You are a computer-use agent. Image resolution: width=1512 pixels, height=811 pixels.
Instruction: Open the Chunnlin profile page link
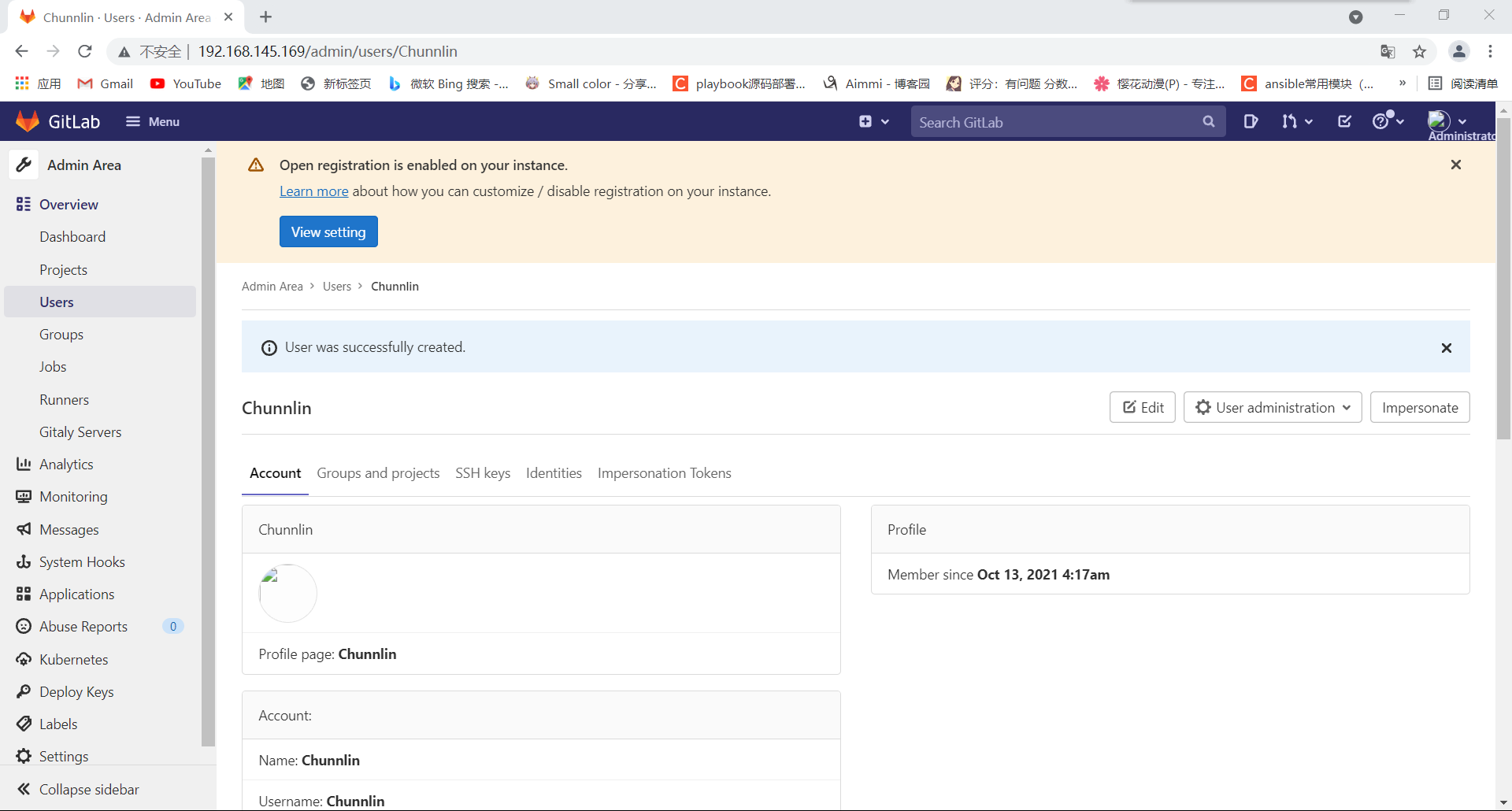tap(367, 654)
